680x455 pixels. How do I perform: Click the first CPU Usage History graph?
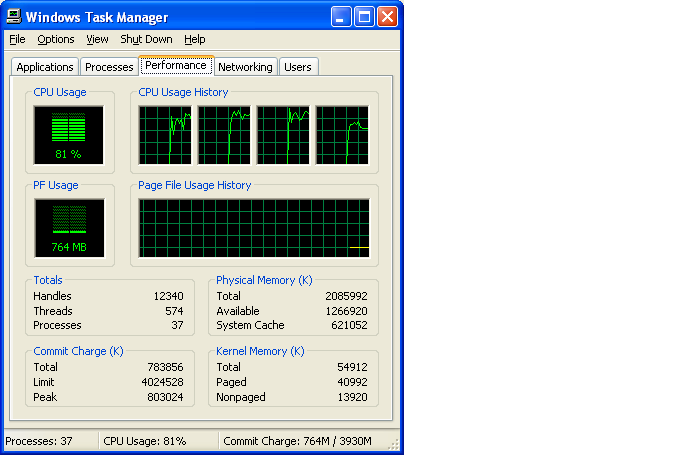(165, 135)
